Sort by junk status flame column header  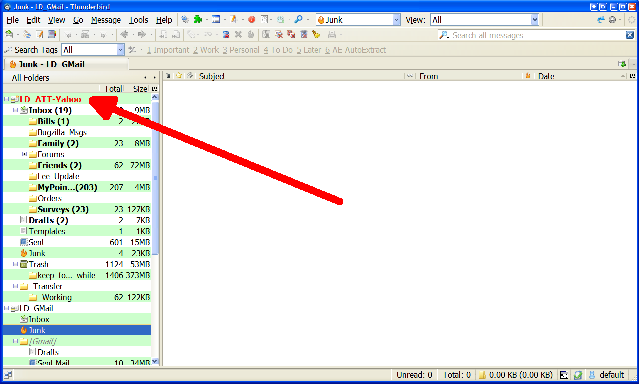pos(528,76)
